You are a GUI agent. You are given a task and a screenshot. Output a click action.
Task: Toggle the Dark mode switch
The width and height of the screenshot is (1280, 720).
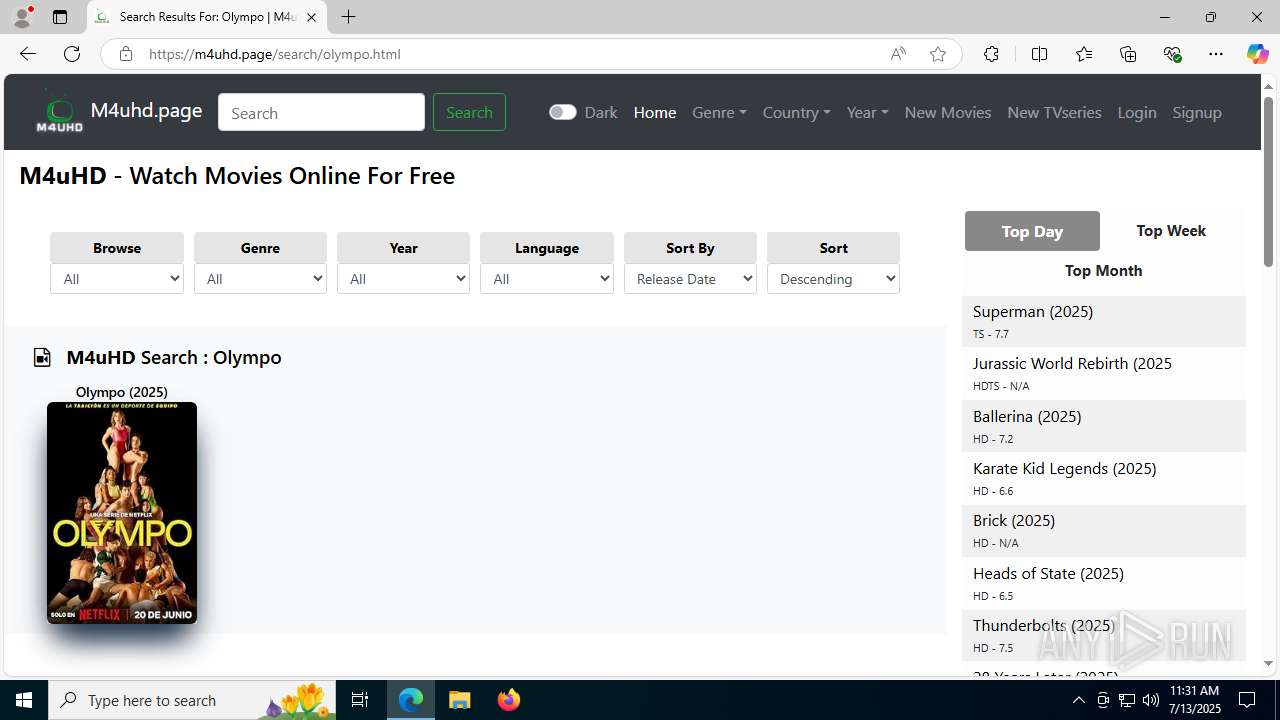[x=563, y=112]
